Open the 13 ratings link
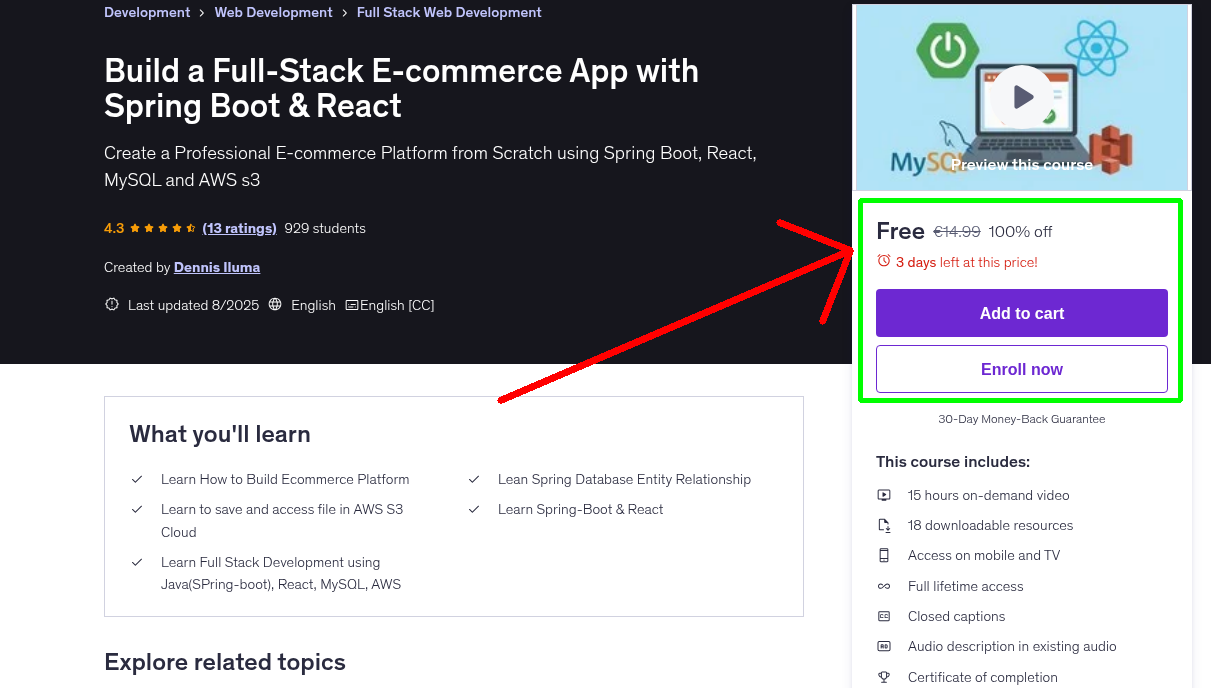 (x=239, y=228)
